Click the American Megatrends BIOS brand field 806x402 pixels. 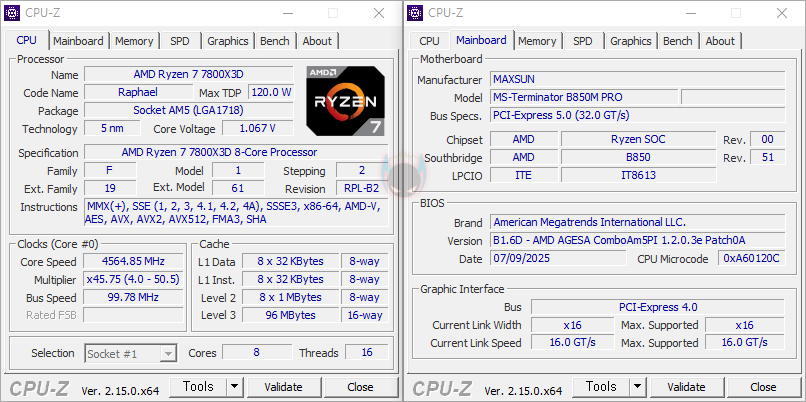[x=637, y=222]
